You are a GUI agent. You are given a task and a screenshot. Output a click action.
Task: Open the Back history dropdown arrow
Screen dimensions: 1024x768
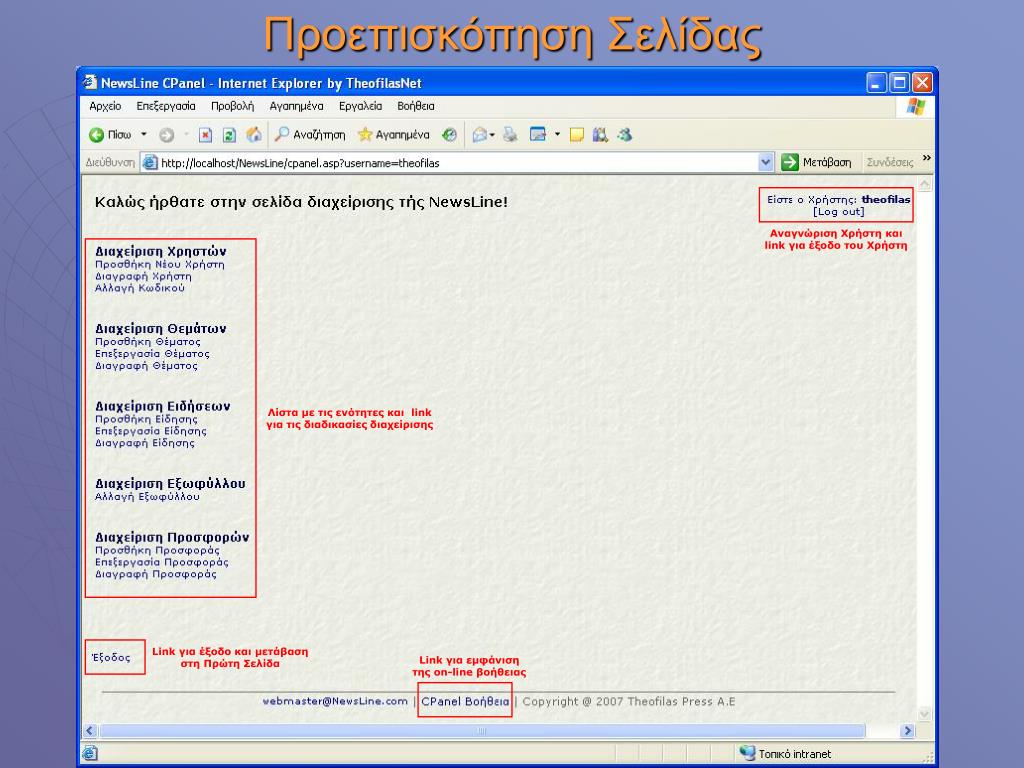click(x=144, y=135)
